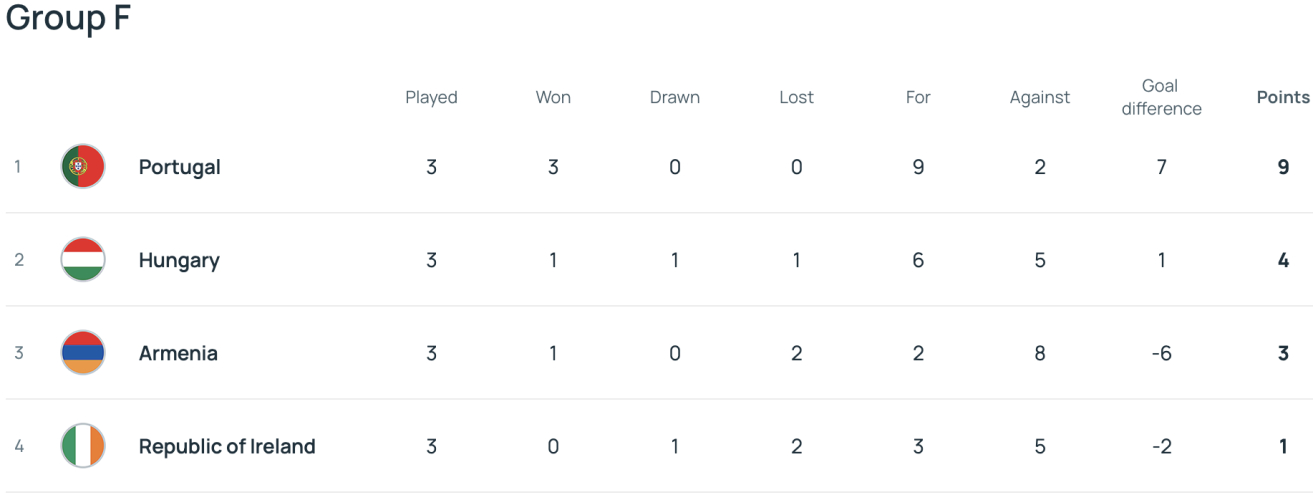Image resolution: width=1313 pixels, height=500 pixels.
Task: Click the Drawn column header
Action: click(675, 97)
